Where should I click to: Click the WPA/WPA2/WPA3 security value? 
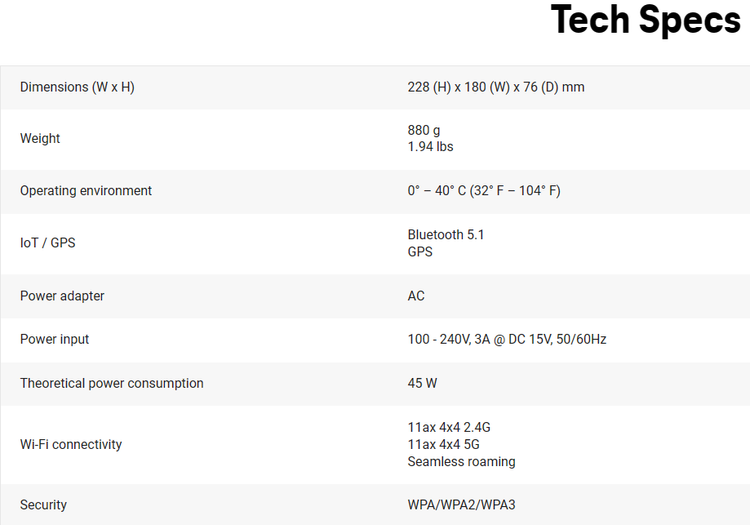[461, 505]
